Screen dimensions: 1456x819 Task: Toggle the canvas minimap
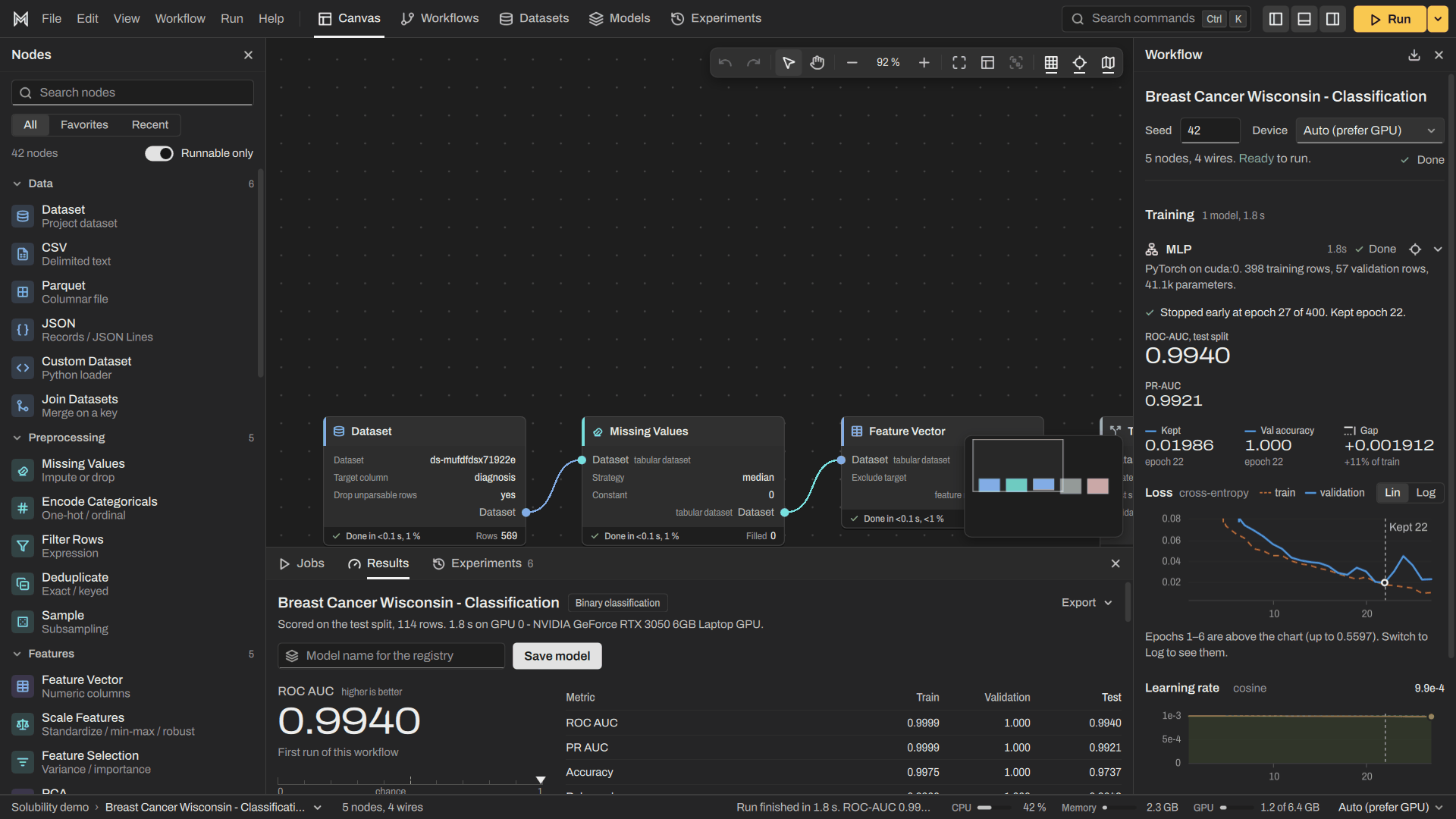coord(1108,63)
